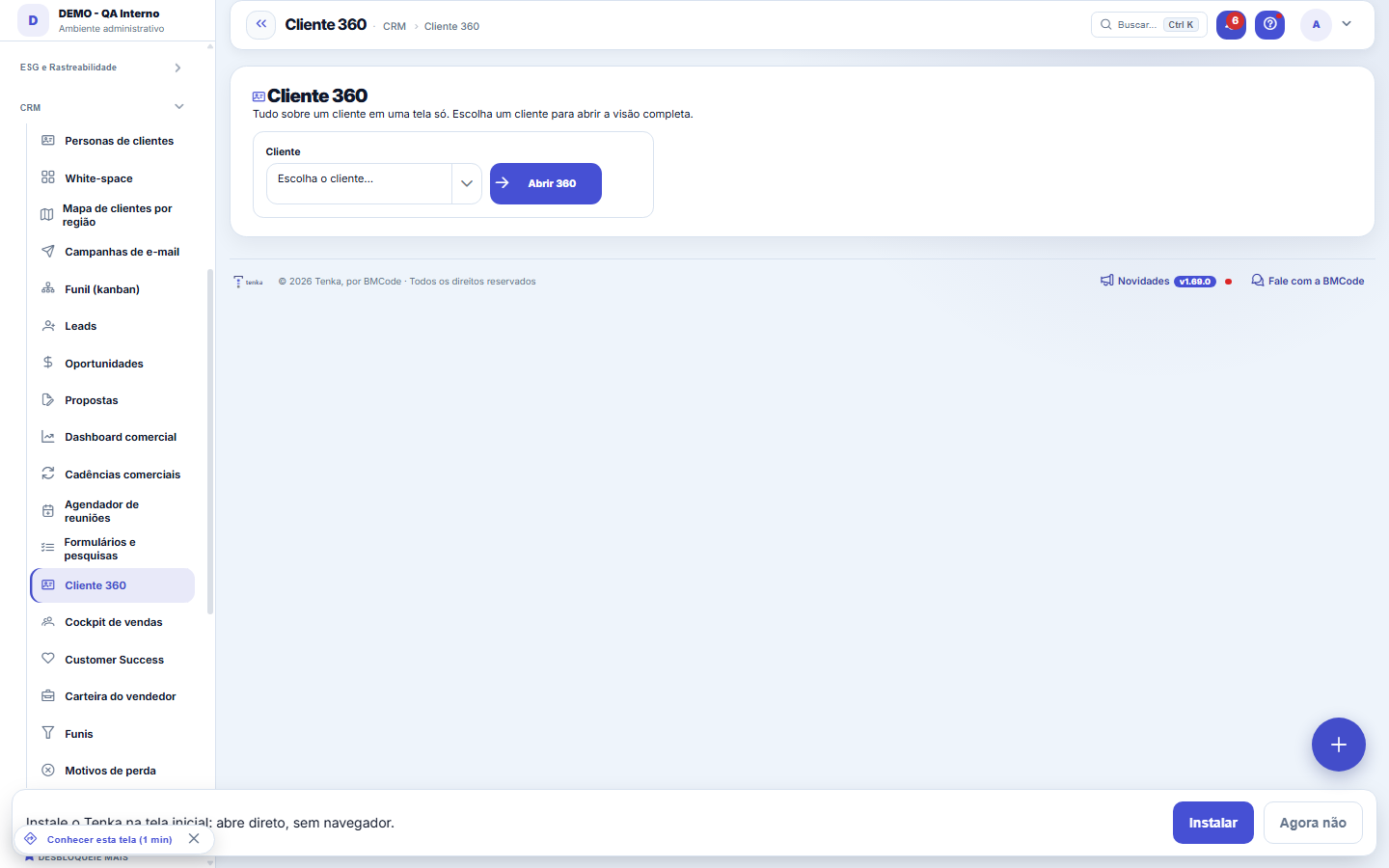
Task: Open Oportunidades in the sidebar
Action: click(113, 364)
